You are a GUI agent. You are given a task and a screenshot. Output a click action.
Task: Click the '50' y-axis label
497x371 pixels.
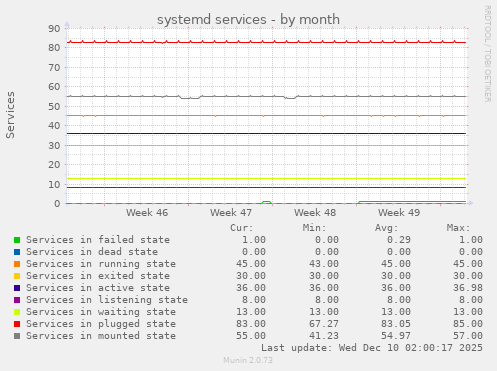[x=54, y=107]
